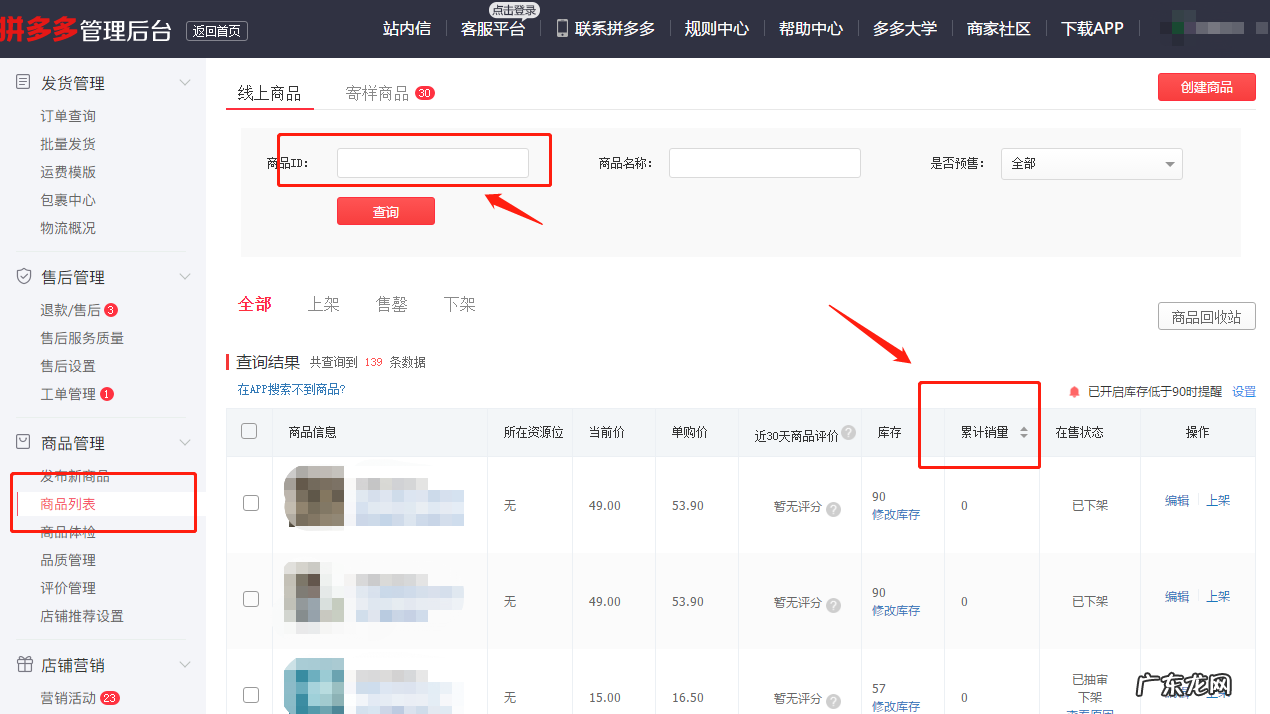The height and width of the screenshot is (714, 1270).
Task: Toggle the select-all checkbox in table header
Action: (250, 431)
